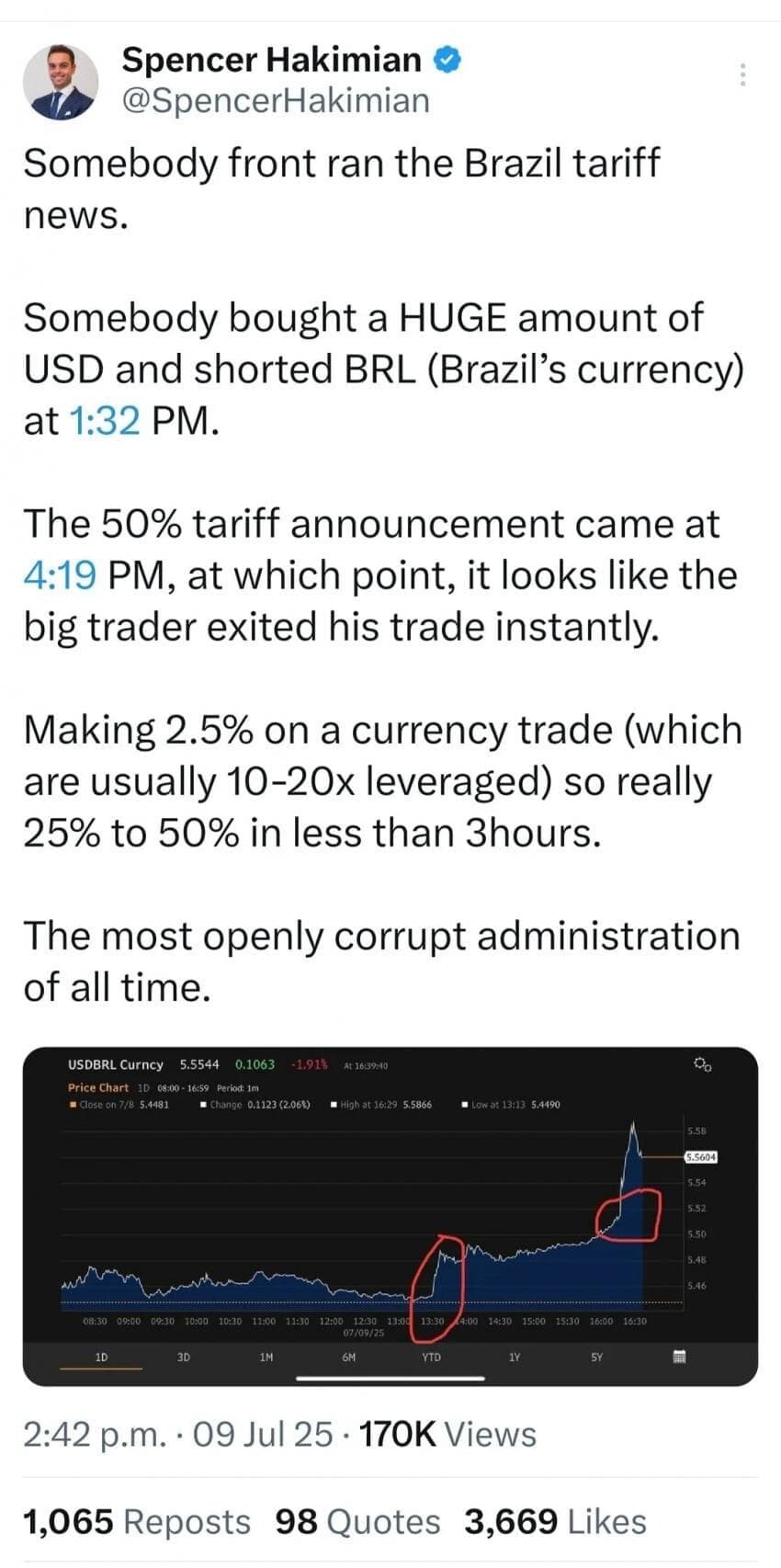781x1568 pixels.
Task: Open the @SpencerHakimian handle link
Action: tap(276, 100)
